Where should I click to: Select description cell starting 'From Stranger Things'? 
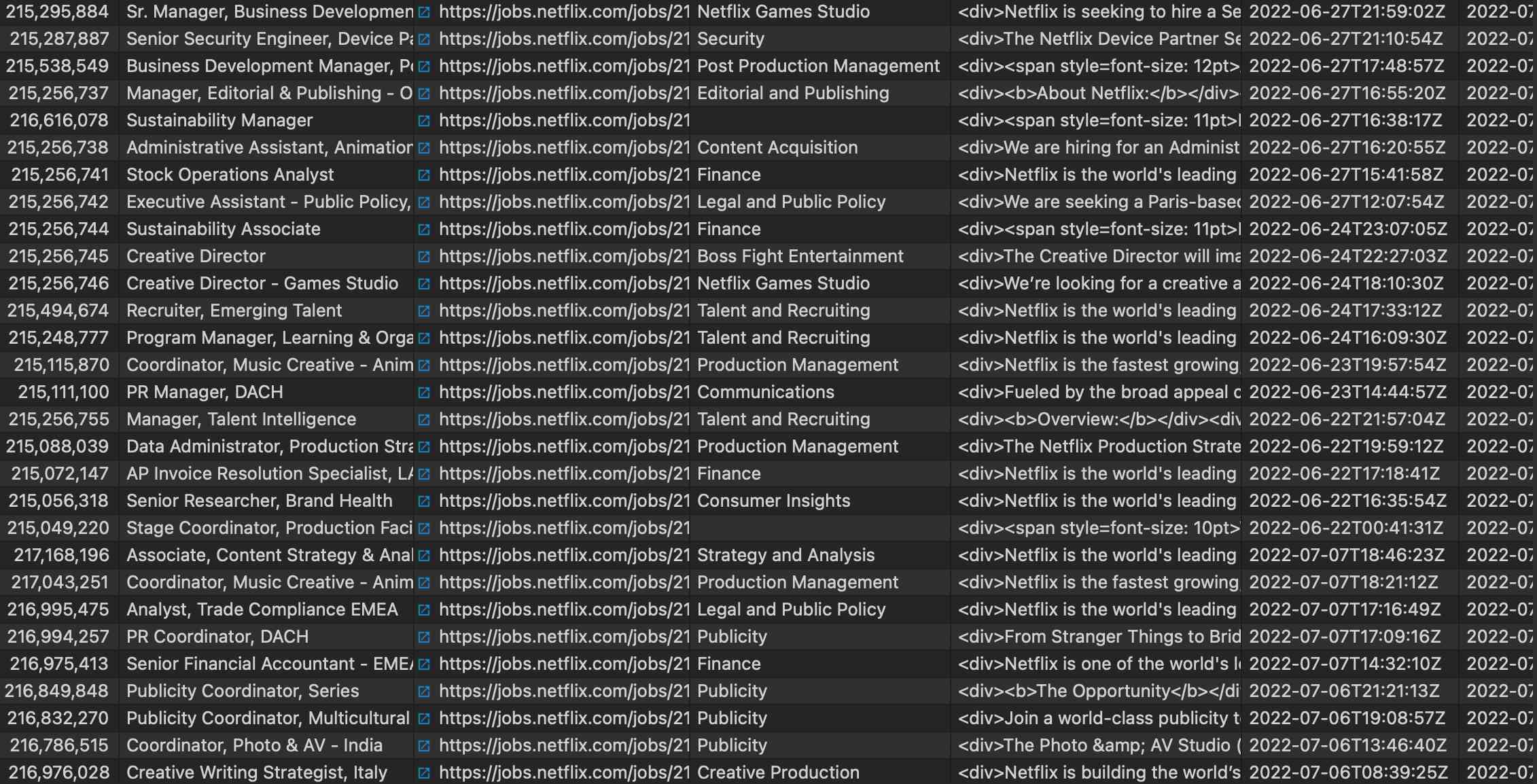click(1098, 637)
